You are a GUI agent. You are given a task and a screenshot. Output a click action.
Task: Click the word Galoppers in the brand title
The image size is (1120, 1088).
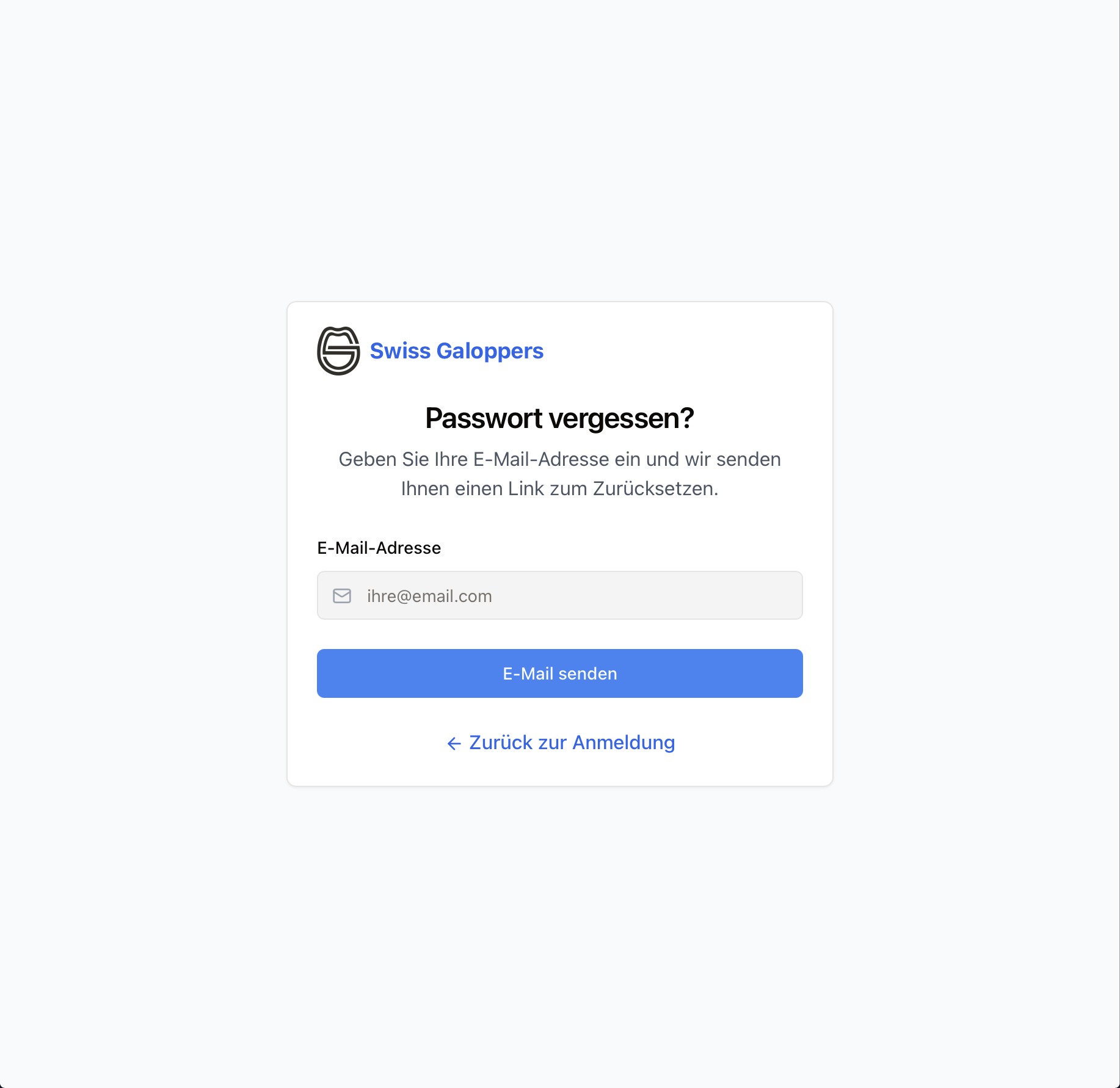pos(490,351)
